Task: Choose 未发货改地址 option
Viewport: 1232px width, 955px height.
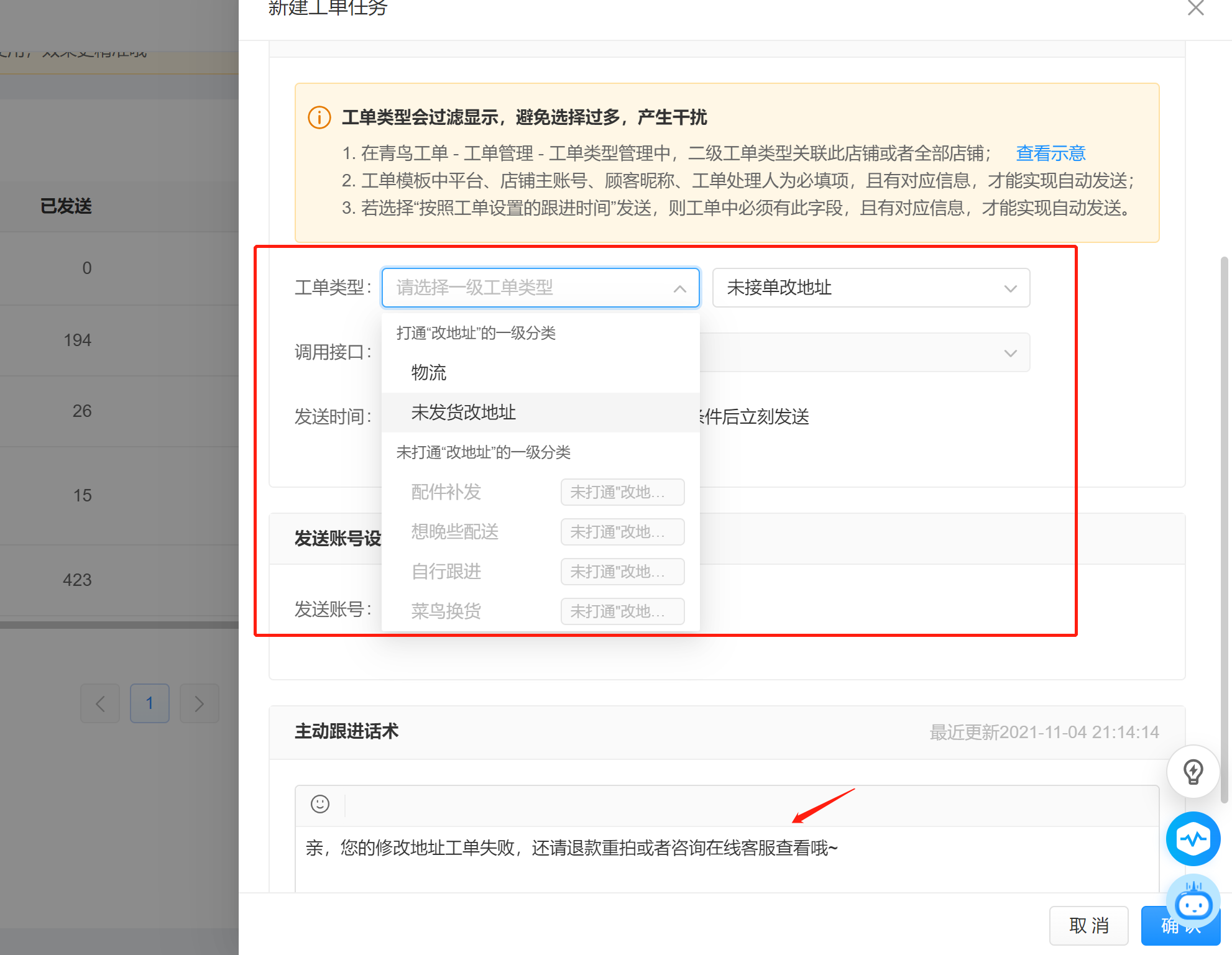Action: coord(541,412)
